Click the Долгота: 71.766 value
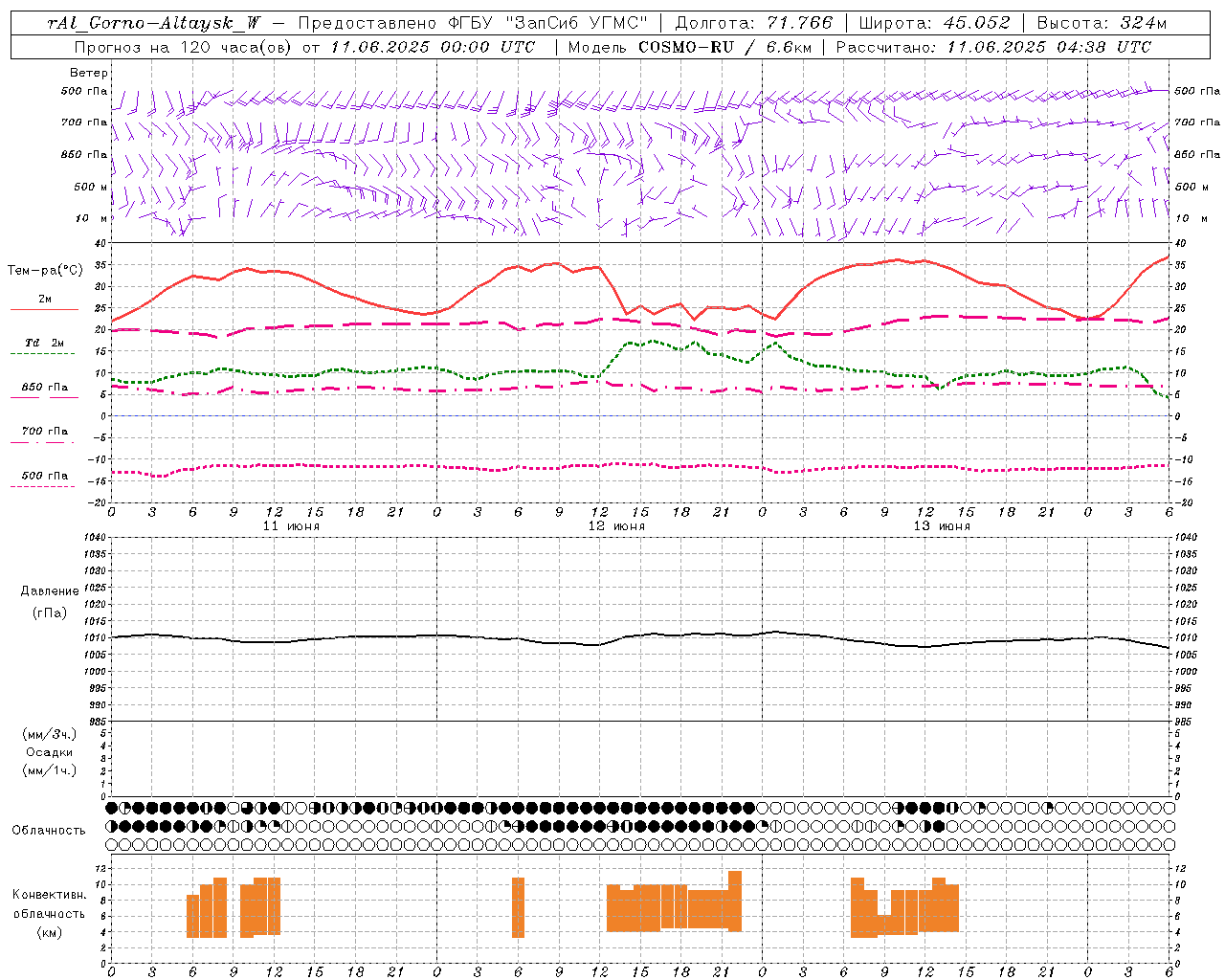The image size is (1225, 980). pos(754,23)
